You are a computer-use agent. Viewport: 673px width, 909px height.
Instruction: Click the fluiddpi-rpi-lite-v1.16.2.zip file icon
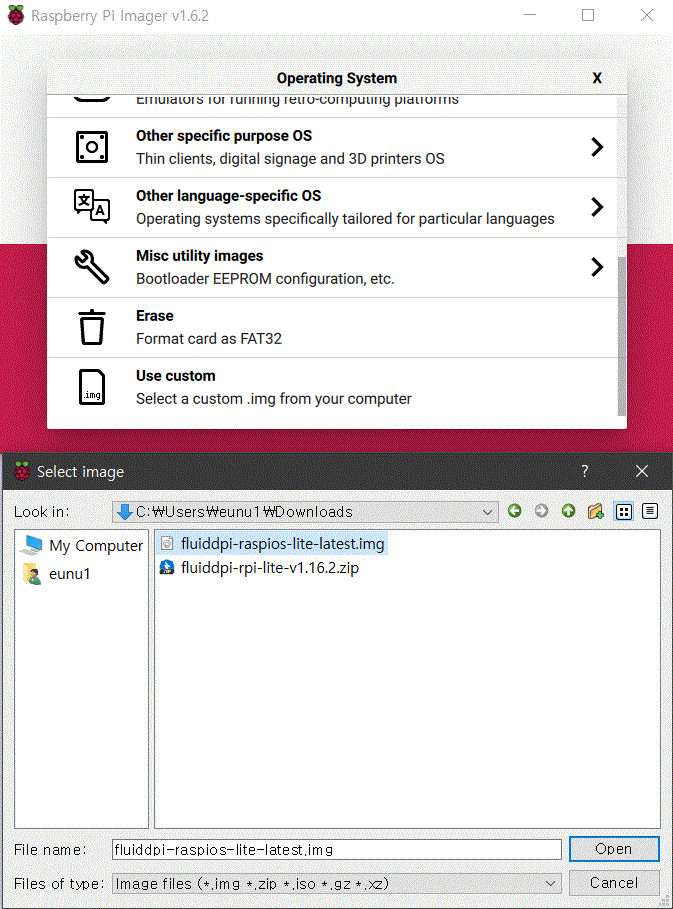[167, 567]
